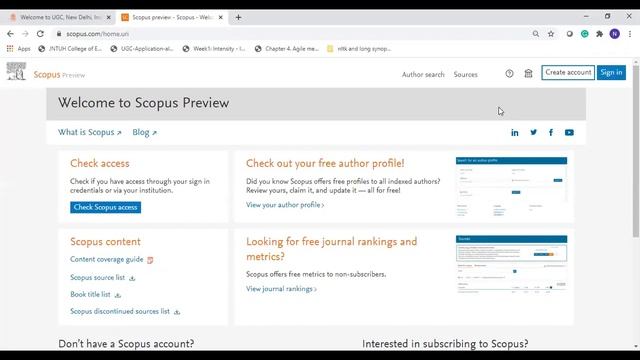
Task: Open Scopus source list link
Action: point(98,278)
